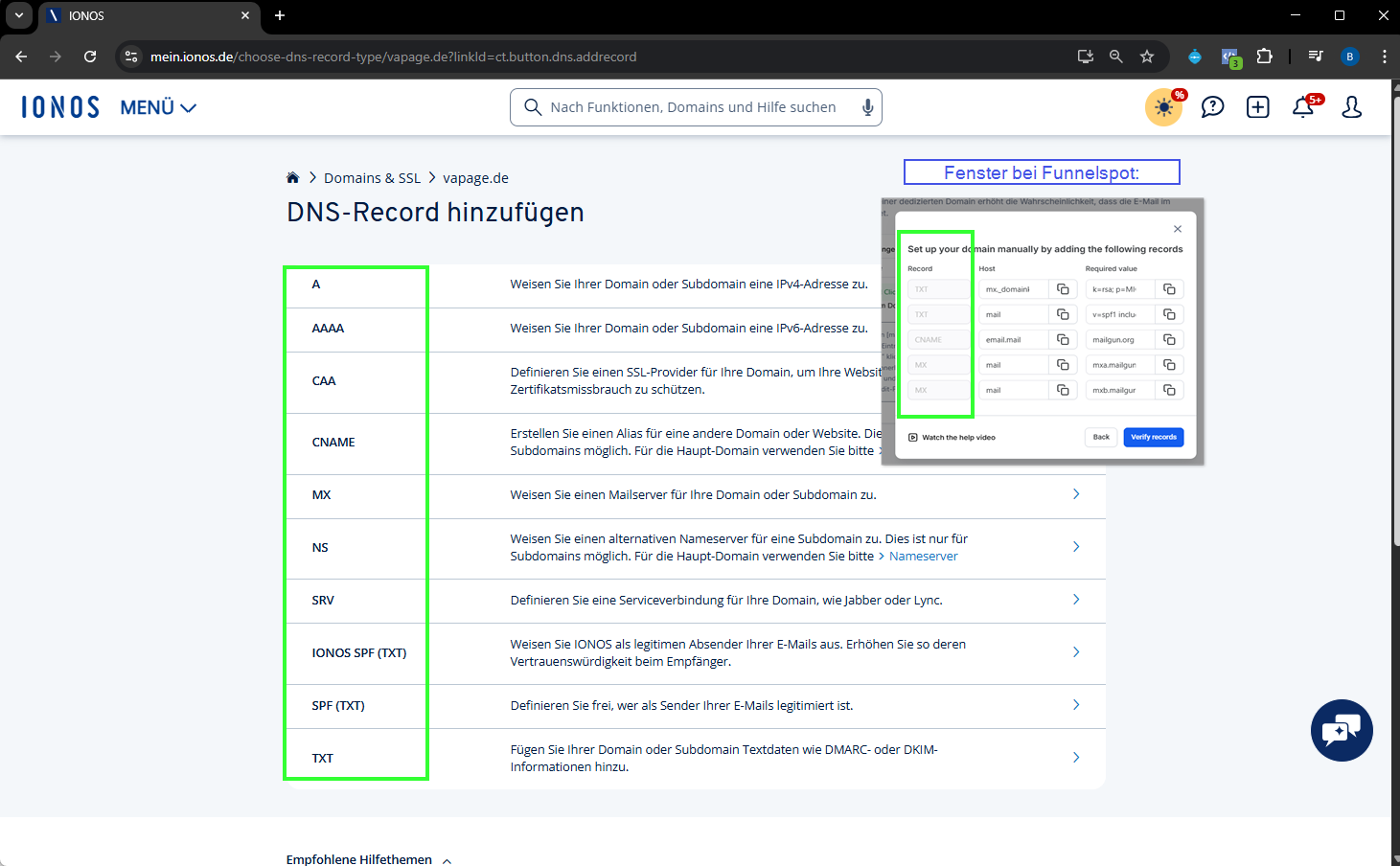Viewport: 1400px width, 866px height.
Task: Click the chevron on the IONOS SPF row
Action: coord(1076,652)
